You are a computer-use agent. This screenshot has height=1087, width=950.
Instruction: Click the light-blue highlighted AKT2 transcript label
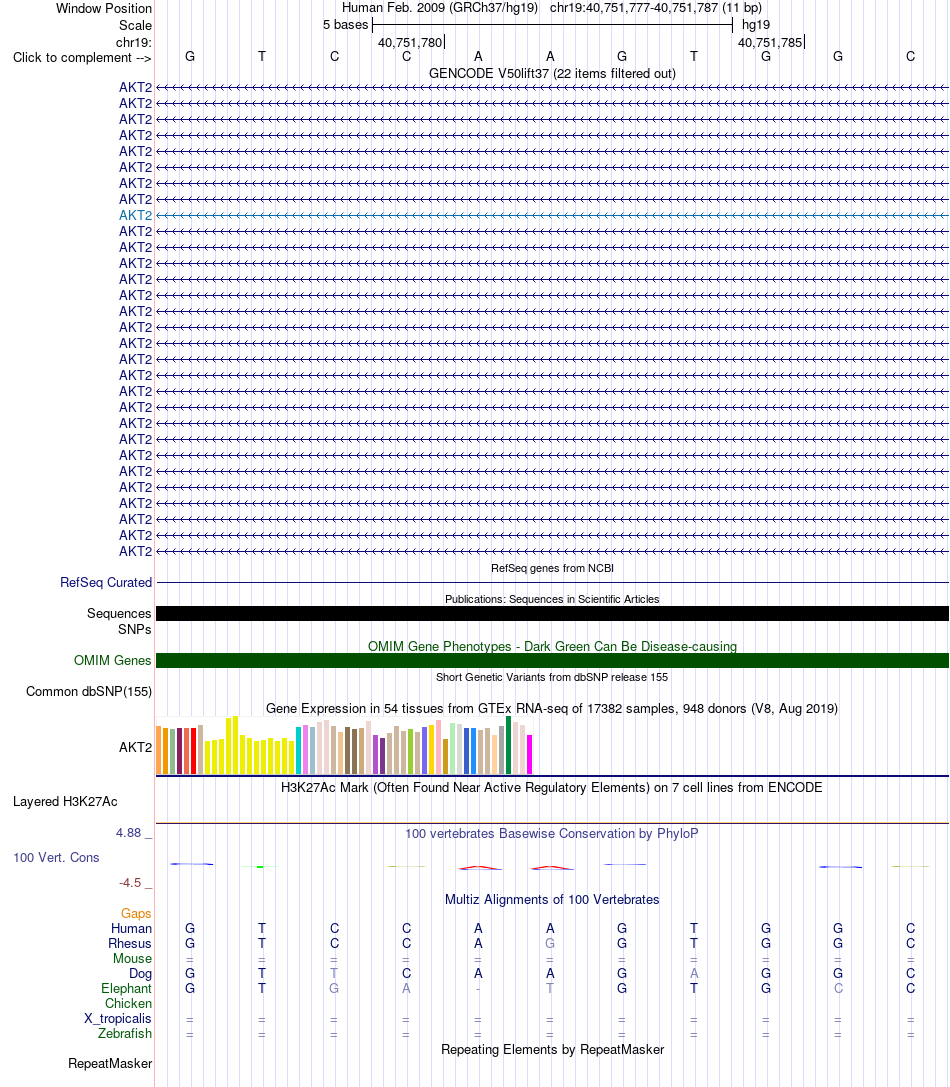tap(135, 215)
